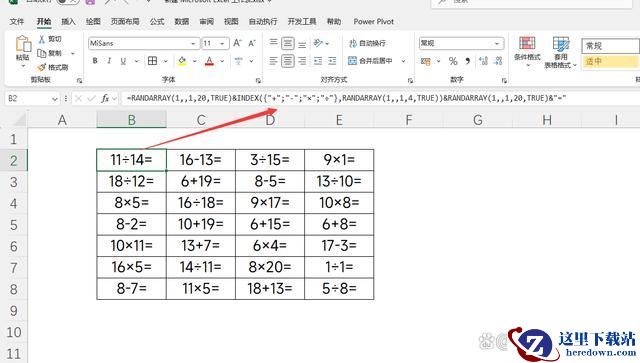Align cell text left
This screenshot has width=640, height=363.
pos(273,61)
